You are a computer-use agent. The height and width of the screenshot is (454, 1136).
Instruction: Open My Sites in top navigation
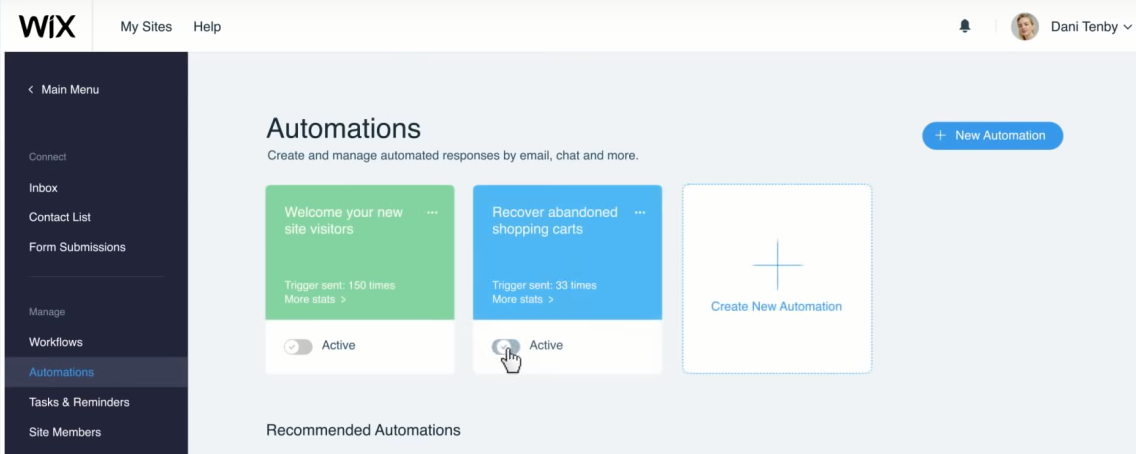tap(146, 27)
